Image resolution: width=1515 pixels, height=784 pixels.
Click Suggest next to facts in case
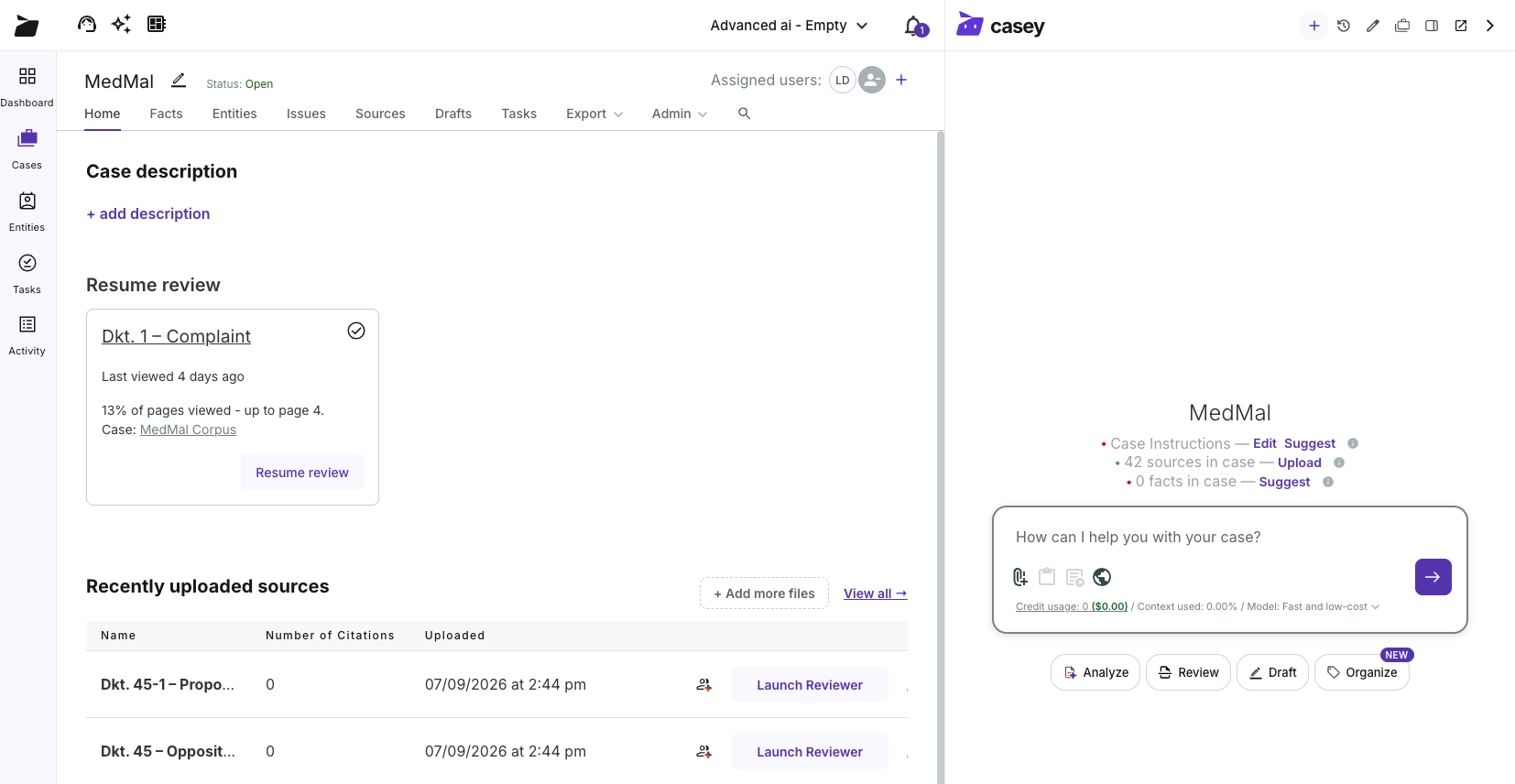[x=1284, y=482]
